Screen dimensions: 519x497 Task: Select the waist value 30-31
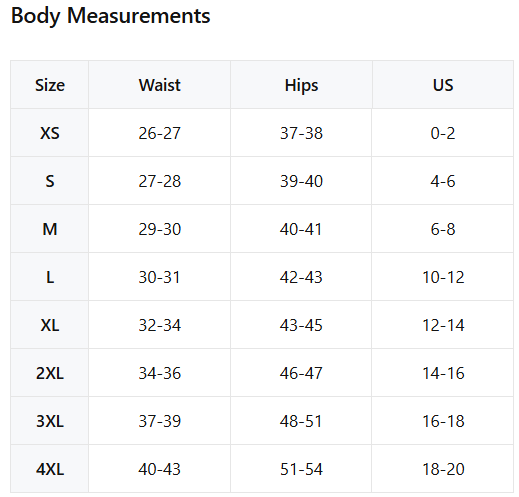tap(160, 277)
